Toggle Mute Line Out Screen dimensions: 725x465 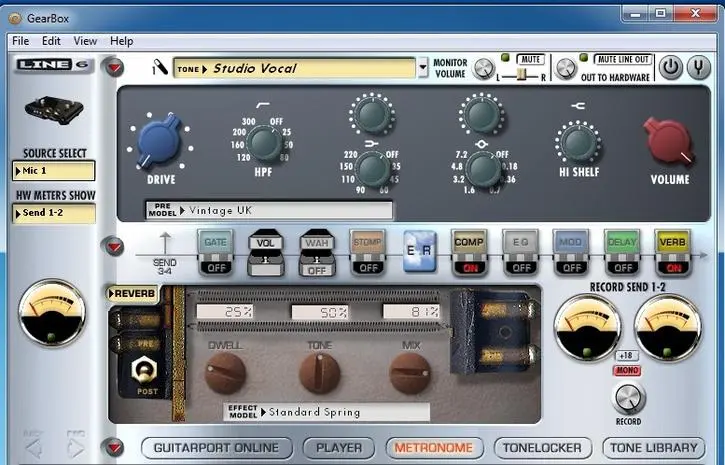coord(623,59)
